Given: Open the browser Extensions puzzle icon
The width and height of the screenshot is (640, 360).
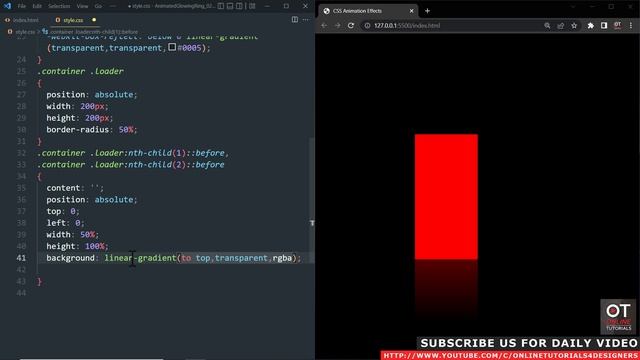Looking at the screenshot, I should 591,25.
